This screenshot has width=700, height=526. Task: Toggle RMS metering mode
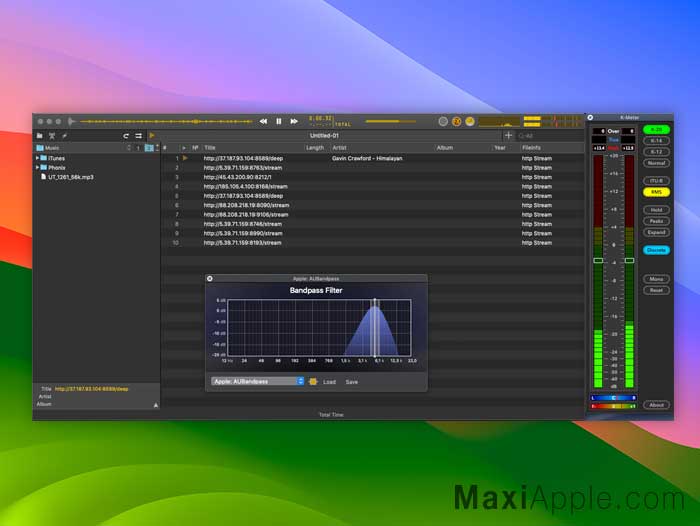tap(656, 192)
